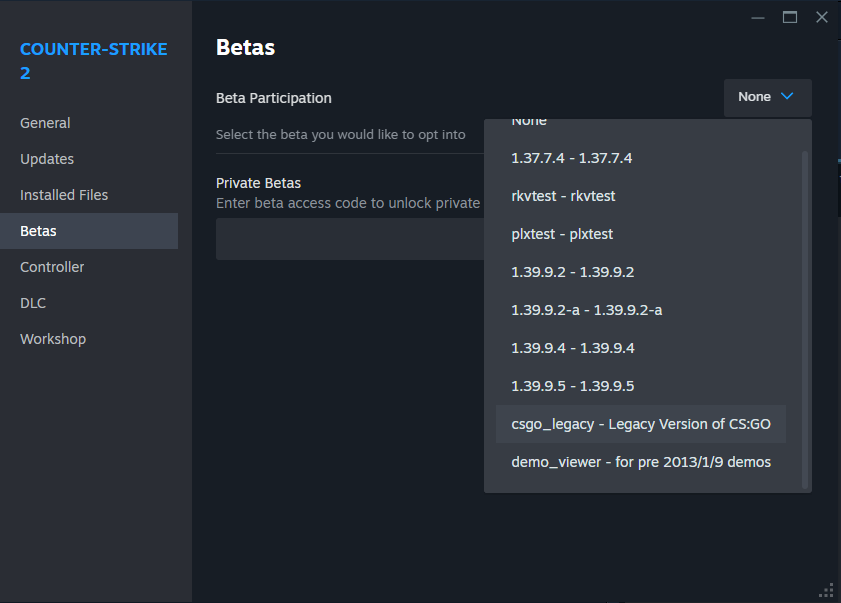Choose the 1.39.9.4 beta version
The height and width of the screenshot is (603, 841).
click(x=572, y=348)
